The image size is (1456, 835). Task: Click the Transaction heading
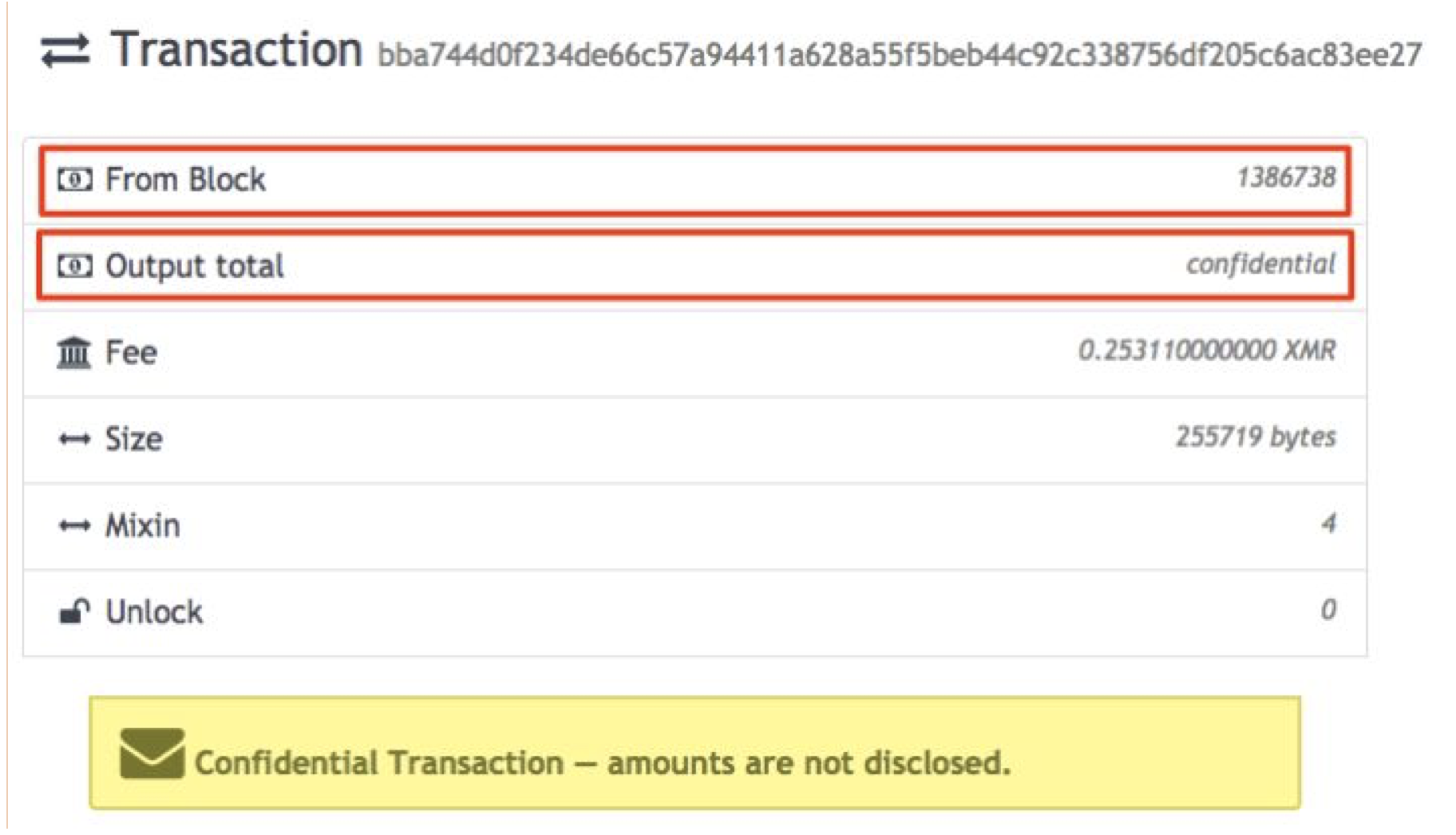[x=236, y=49]
